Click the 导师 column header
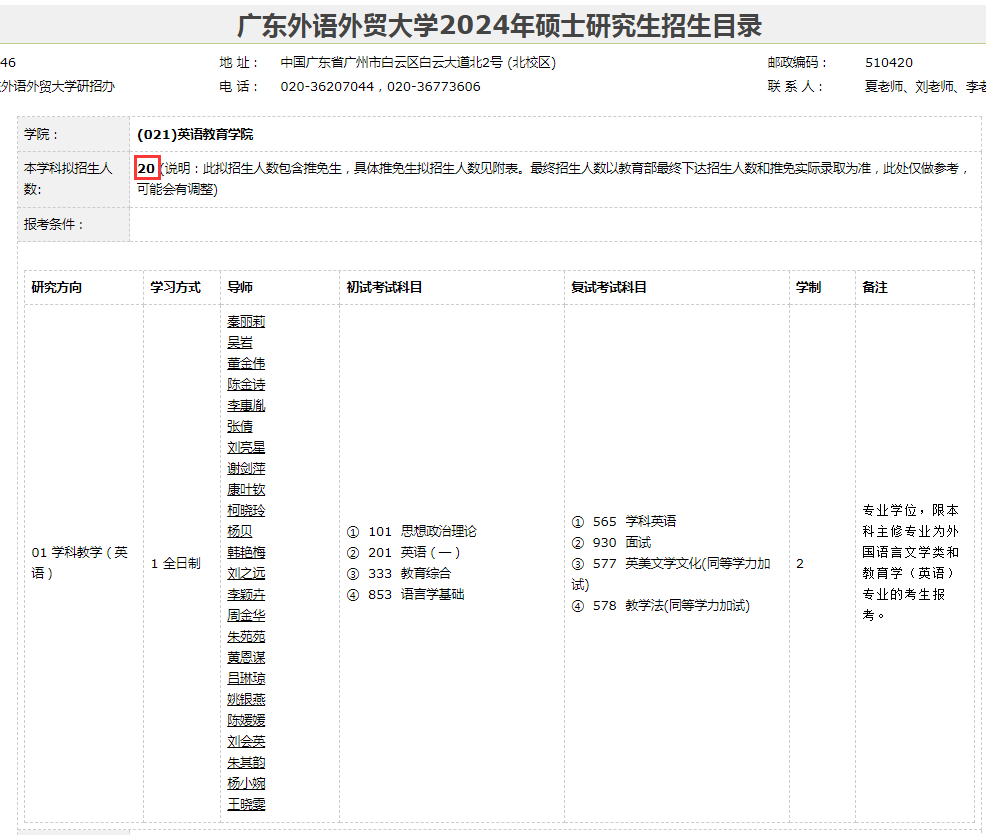Screen dimensions: 986x835 point(240,287)
